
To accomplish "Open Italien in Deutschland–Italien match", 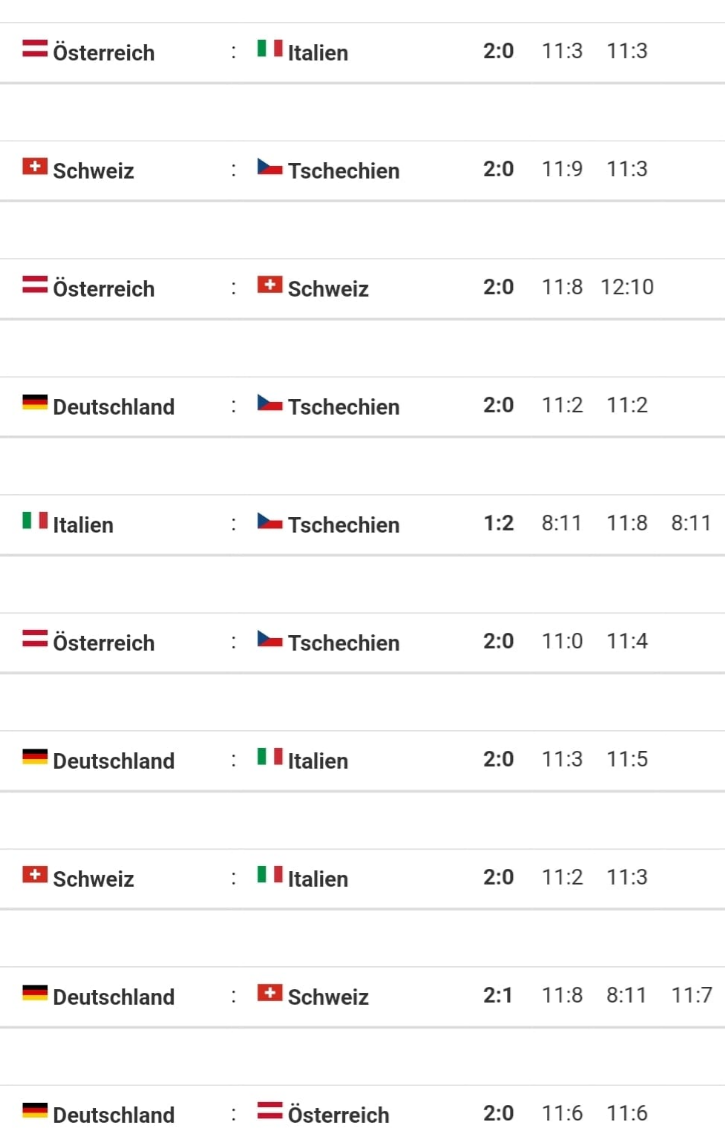I will click(318, 761).
